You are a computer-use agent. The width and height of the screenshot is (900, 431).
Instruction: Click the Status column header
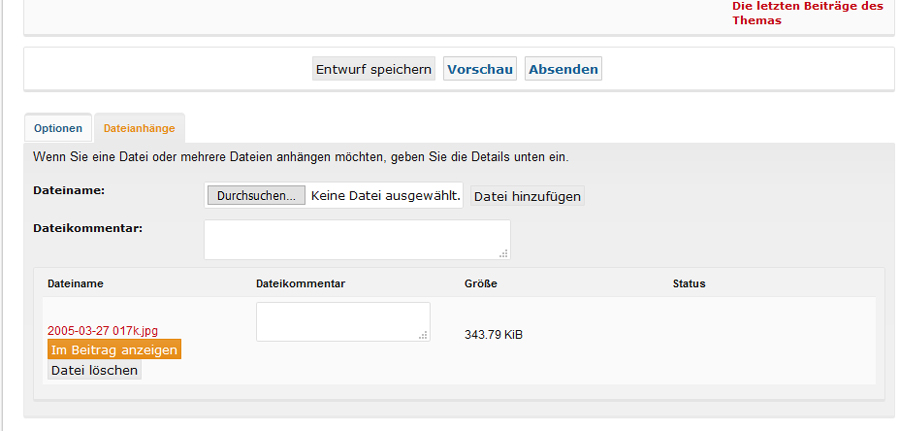pyautogui.click(x=689, y=284)
